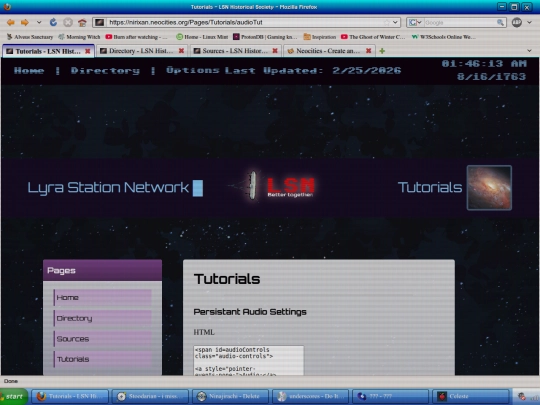540x405 pixels.
Task: Open the toolbar overflow chevron at far right
Action: 530,22
